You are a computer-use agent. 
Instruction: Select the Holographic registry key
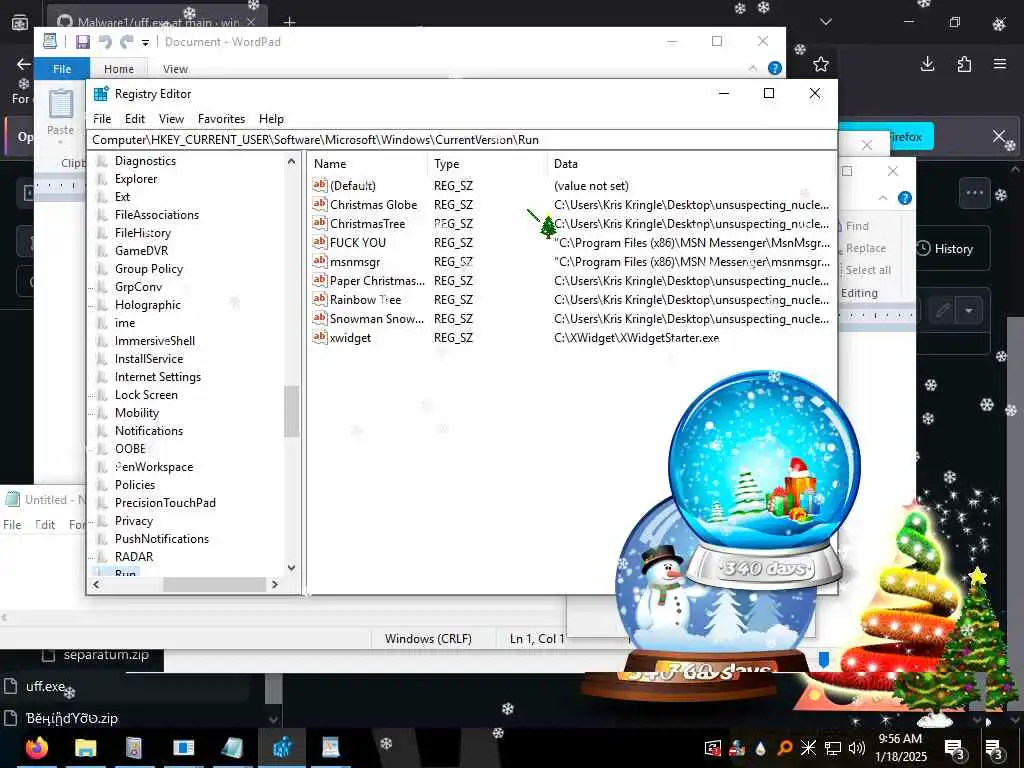click(x=148, y=305)
